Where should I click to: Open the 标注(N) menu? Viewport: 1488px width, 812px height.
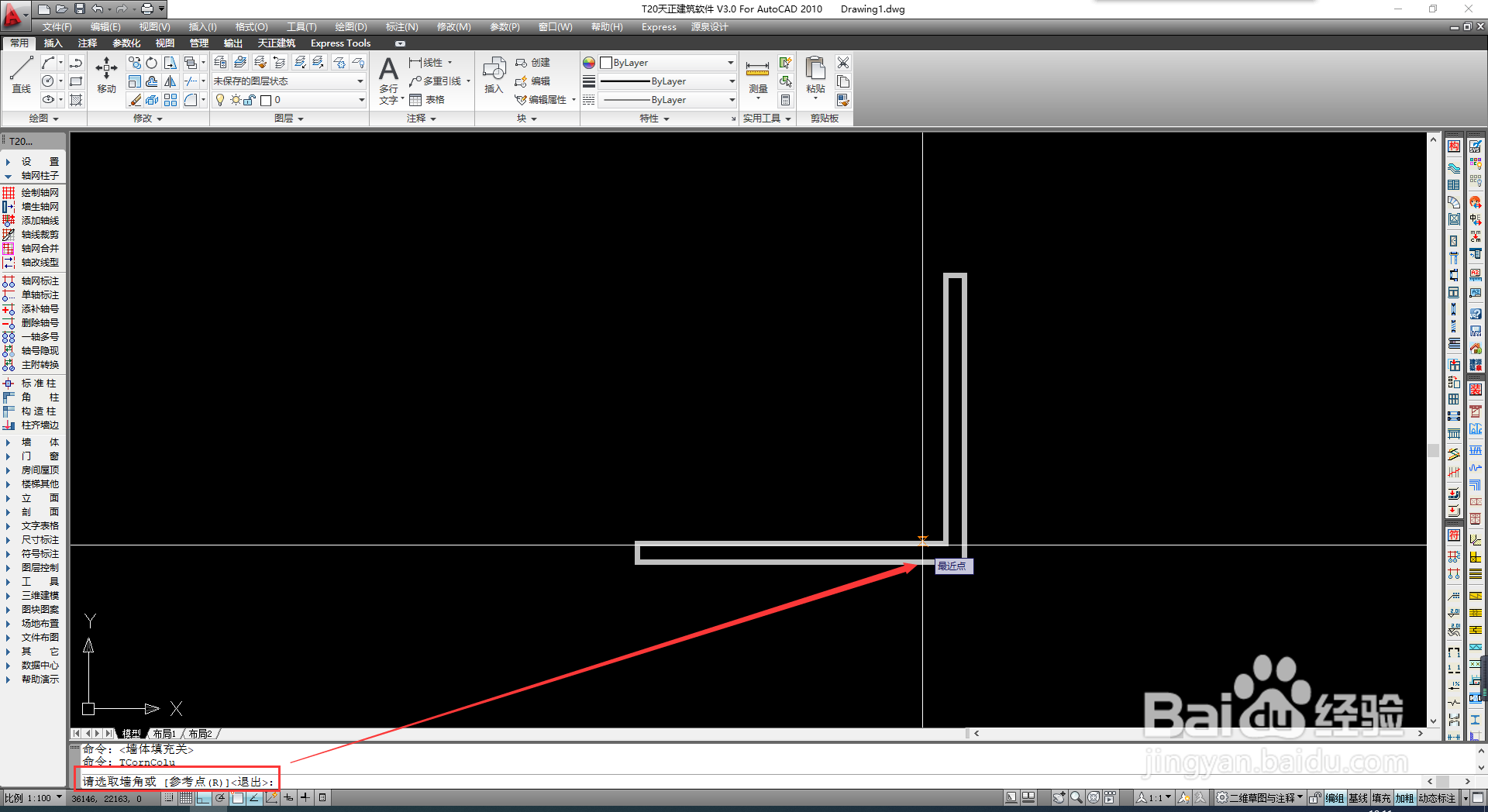401,27
